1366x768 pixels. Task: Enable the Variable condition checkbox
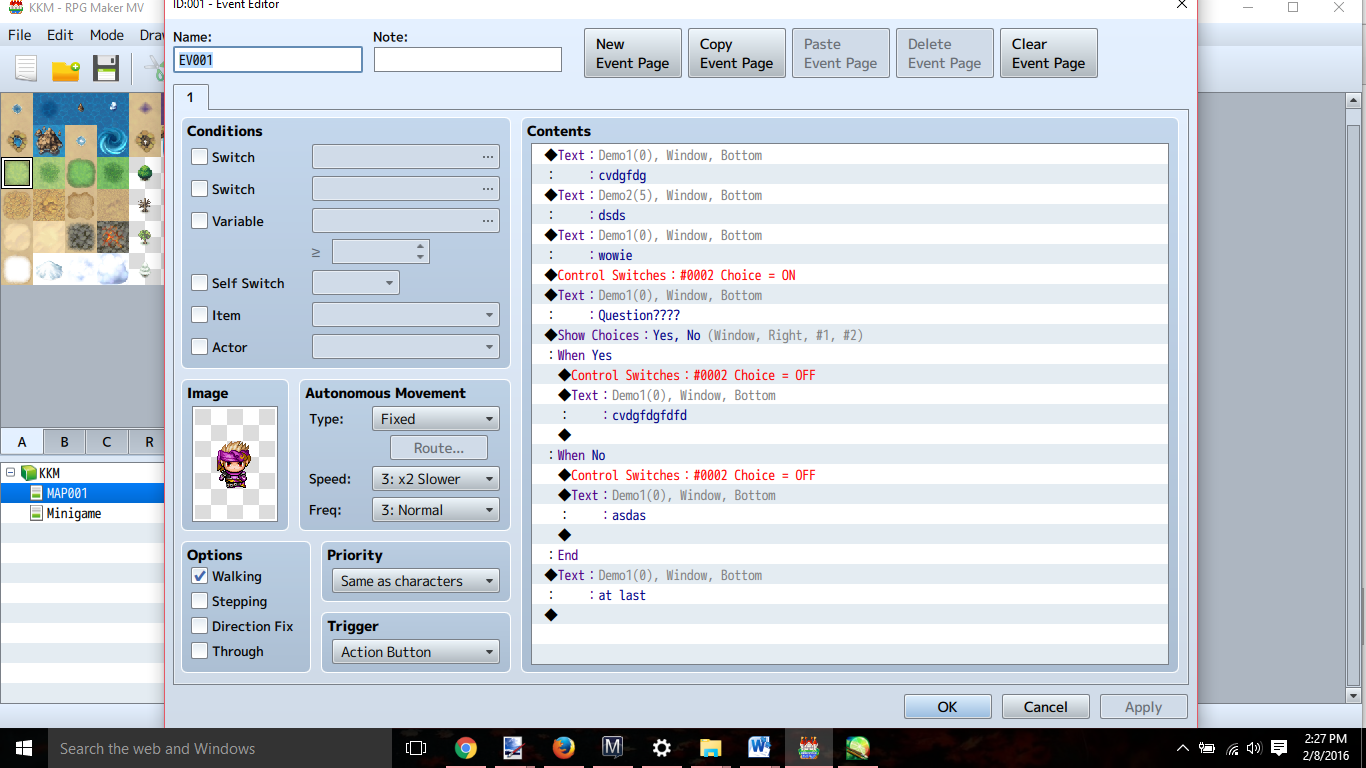[x=200, y=221]
